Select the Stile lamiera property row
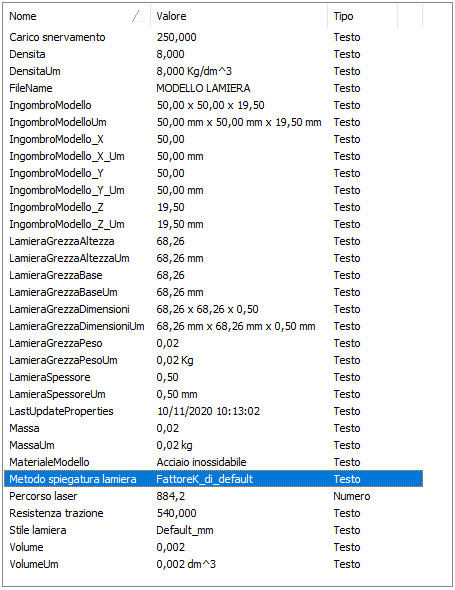Image resolution: width=455 pixels, height=590 pixels. pos(213,530)
